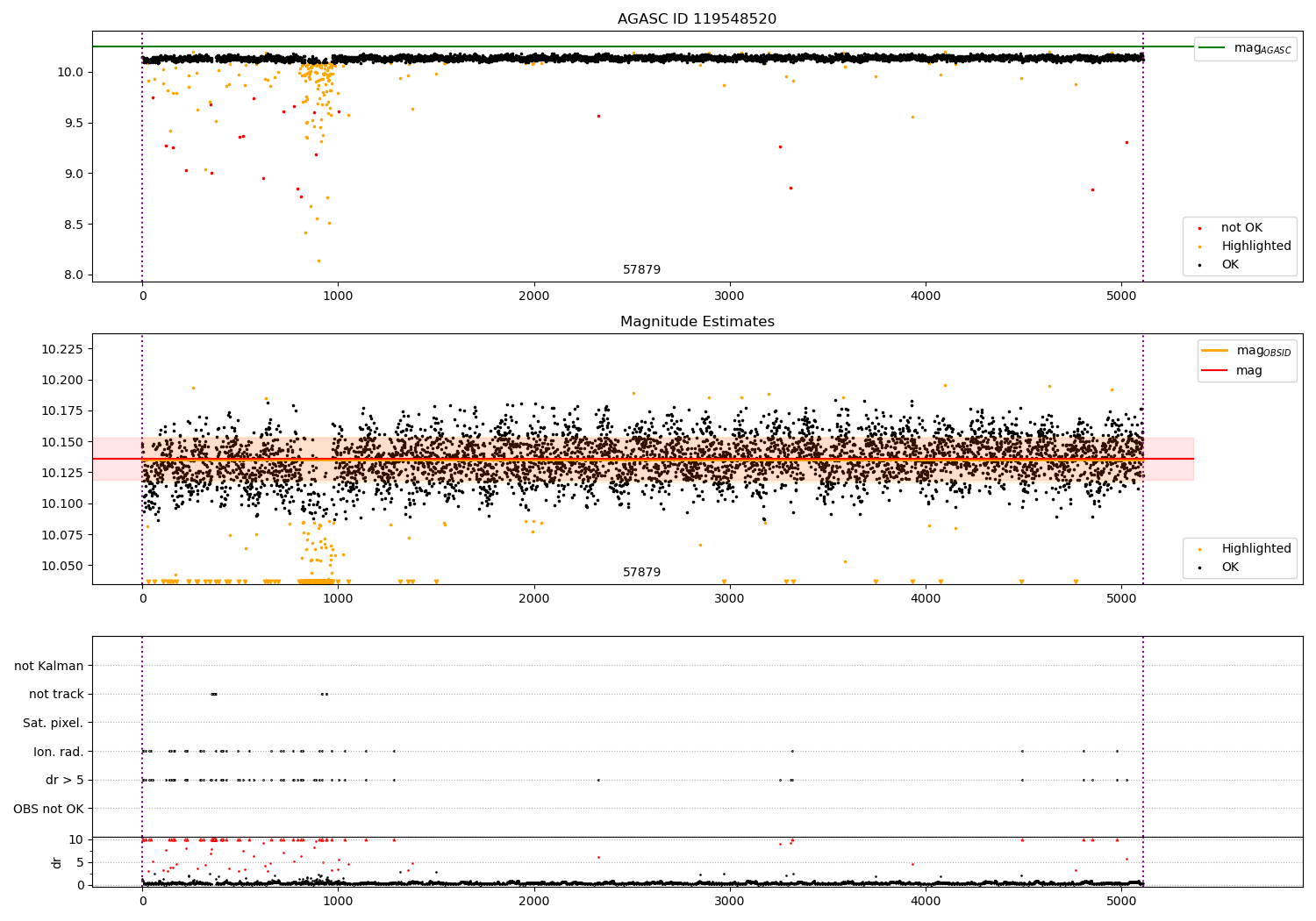Viewport: 1316px width, 921px height.
Task: Click the 'OBS not OK' axis label
Action: point(49,809)
